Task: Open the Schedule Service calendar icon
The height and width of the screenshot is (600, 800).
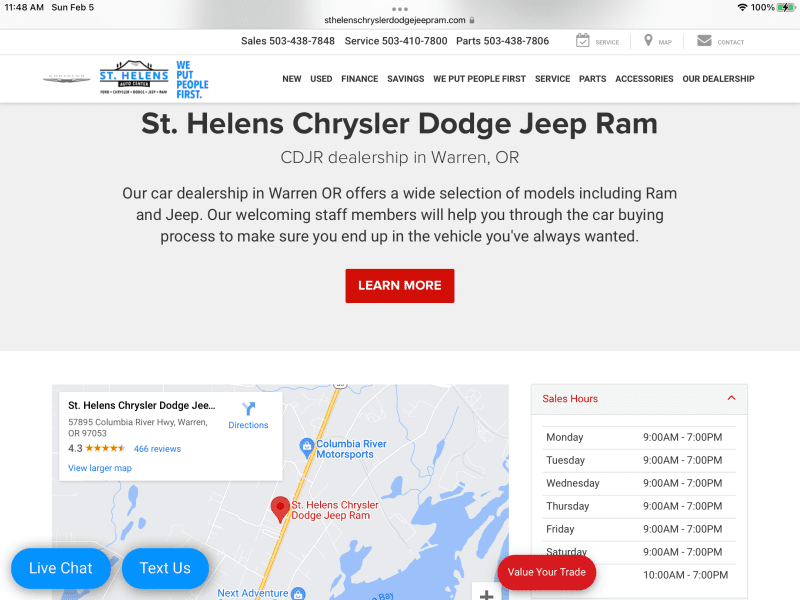Action: click(582, 40)
